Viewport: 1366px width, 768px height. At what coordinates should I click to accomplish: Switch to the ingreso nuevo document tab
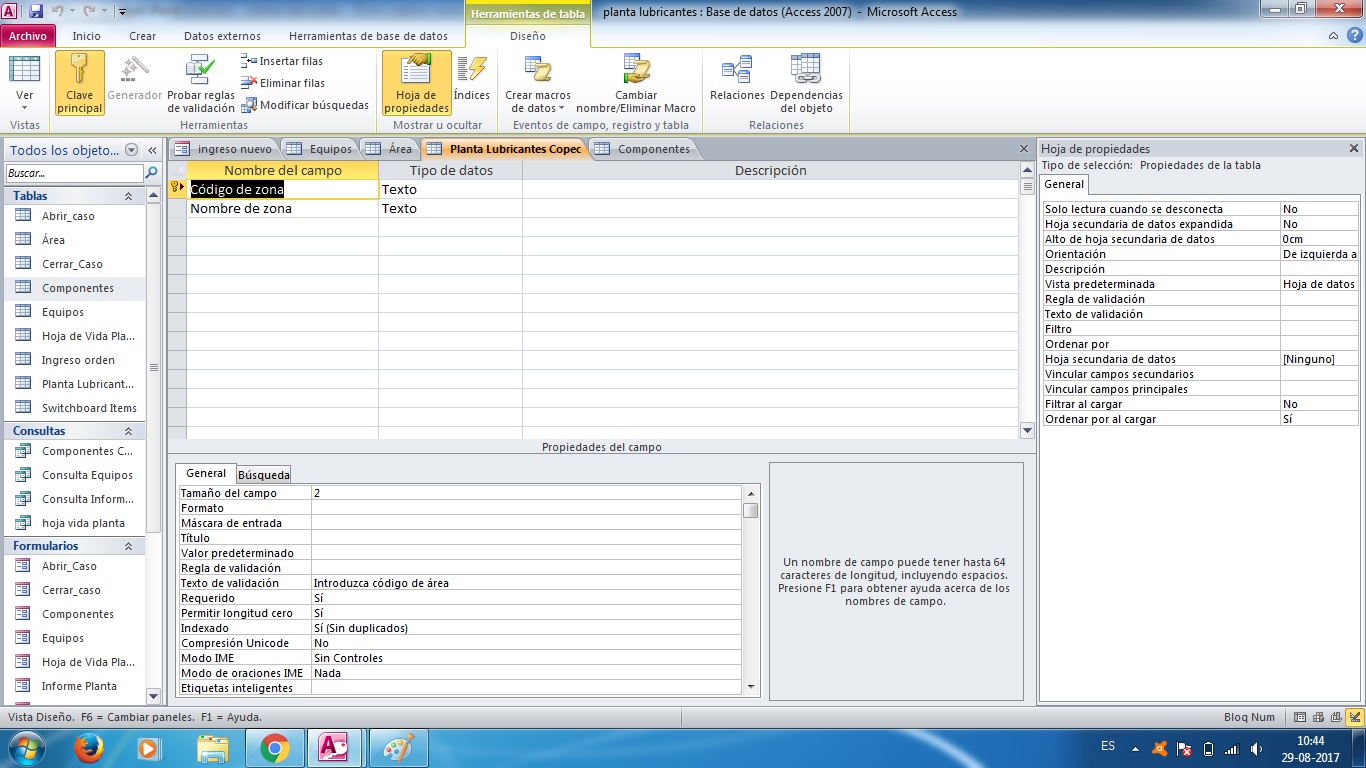[x=224, y=149]
